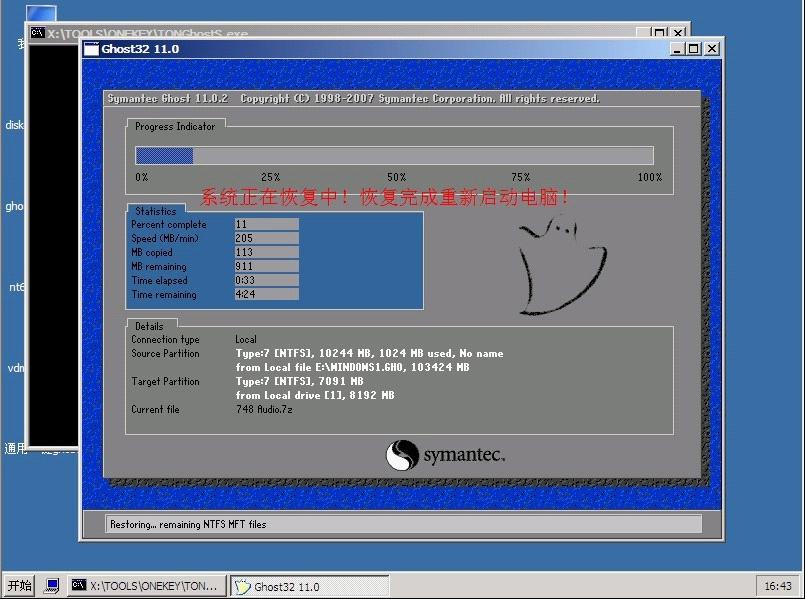This screenshot has height=599, width=805.
Task: Click the "Time remaining" label
Action: point(164,294)
